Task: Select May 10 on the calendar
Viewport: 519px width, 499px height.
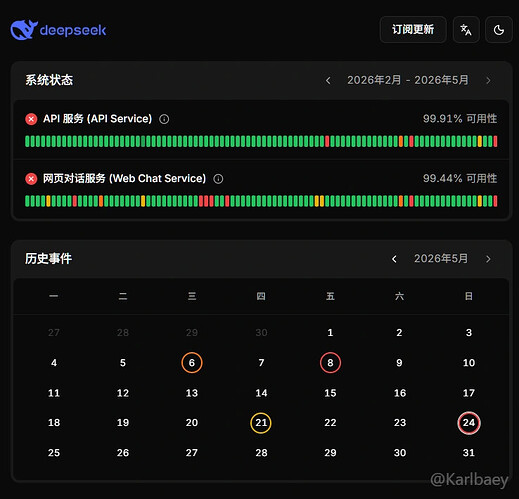Action: [469, 363]
